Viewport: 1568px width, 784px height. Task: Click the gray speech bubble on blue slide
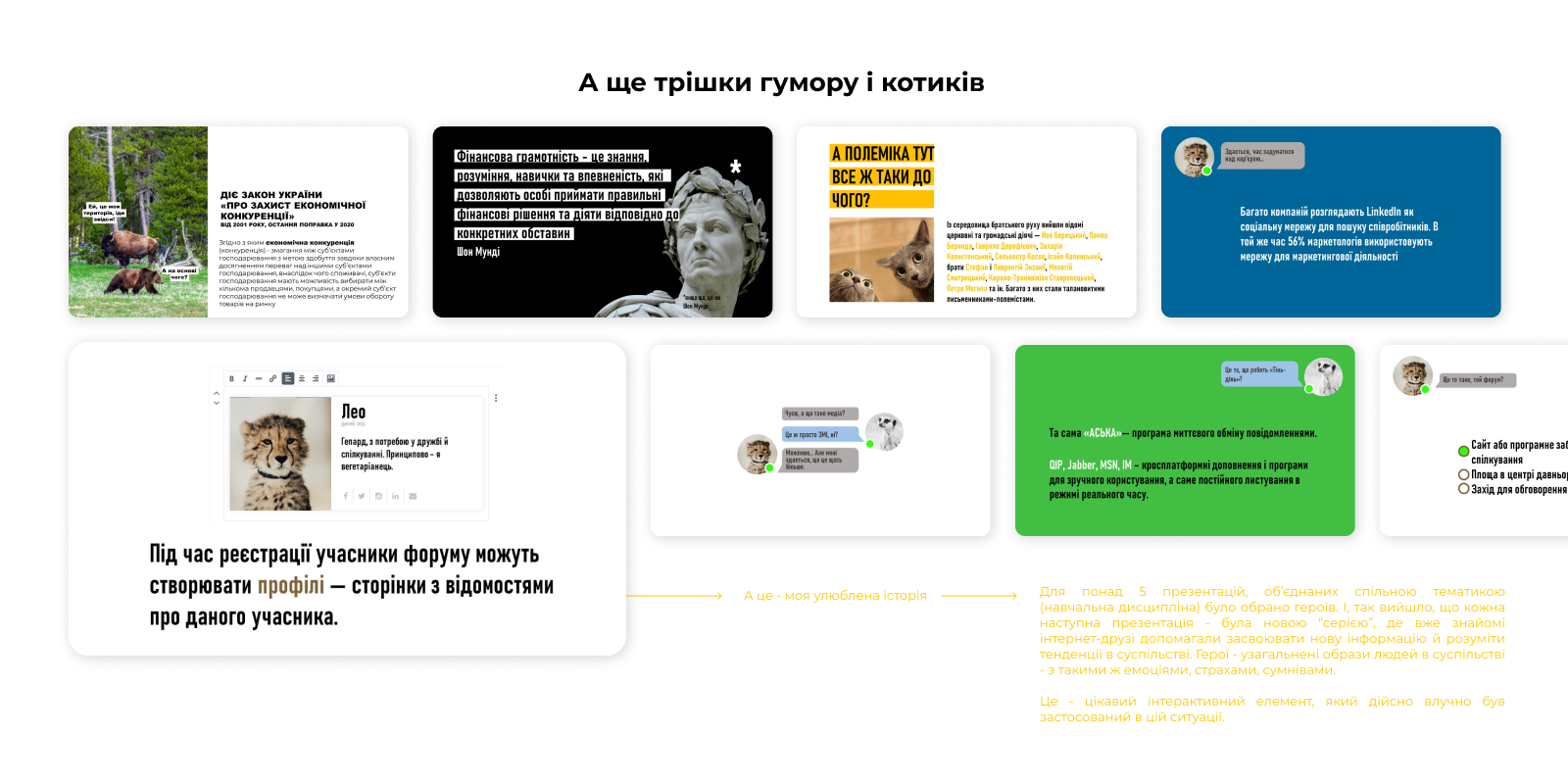(x=1262, y=155)
